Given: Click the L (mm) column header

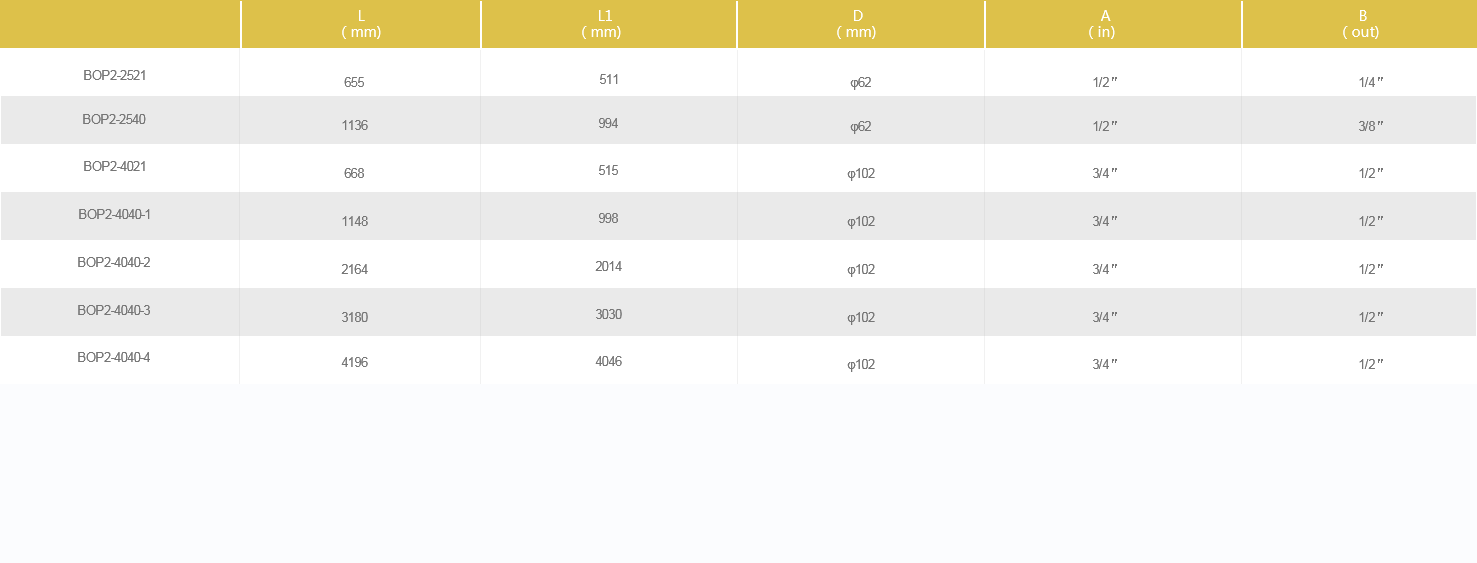Looking at the screenshot, I should click(x=361, y=24).
